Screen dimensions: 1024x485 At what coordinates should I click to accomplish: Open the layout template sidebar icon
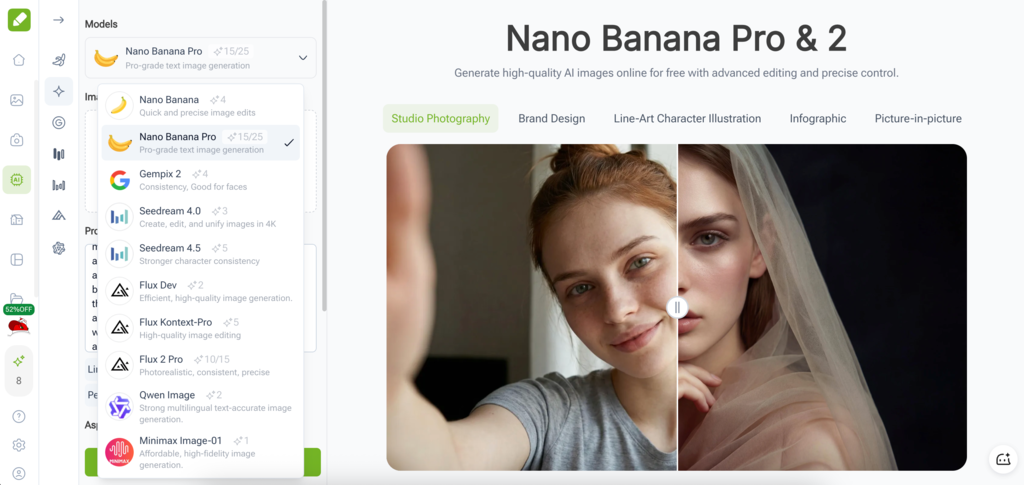(17, 259)
